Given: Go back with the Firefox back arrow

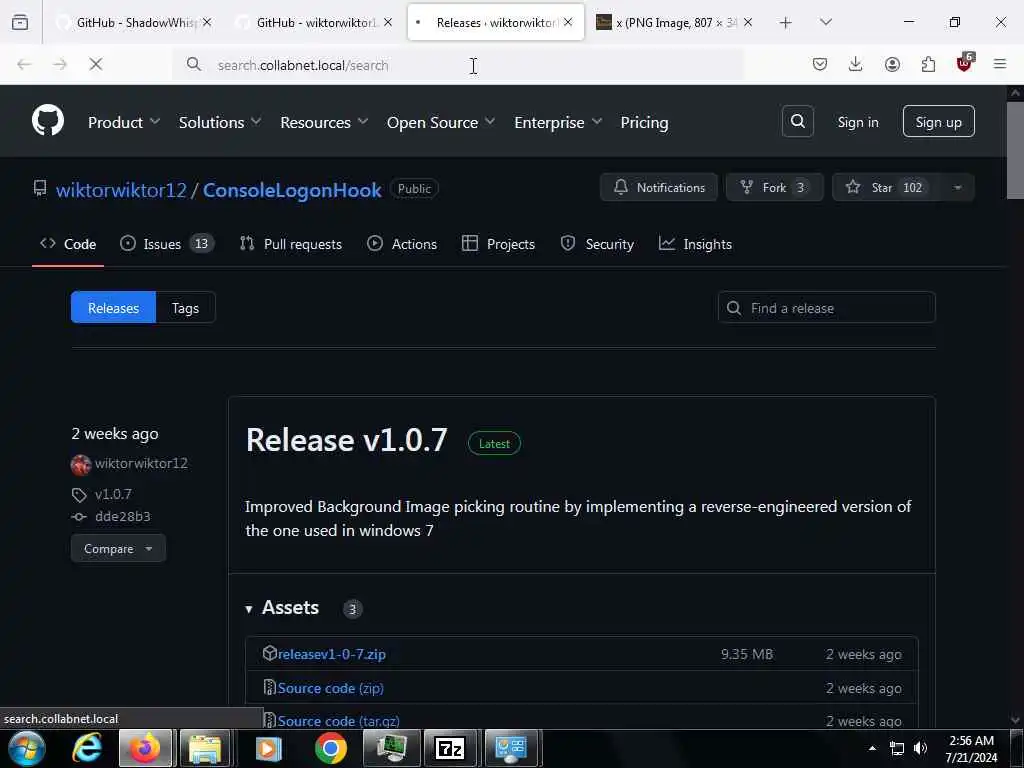Looking at the screenshot, I should pyautogui.click(x=24, y=64).
